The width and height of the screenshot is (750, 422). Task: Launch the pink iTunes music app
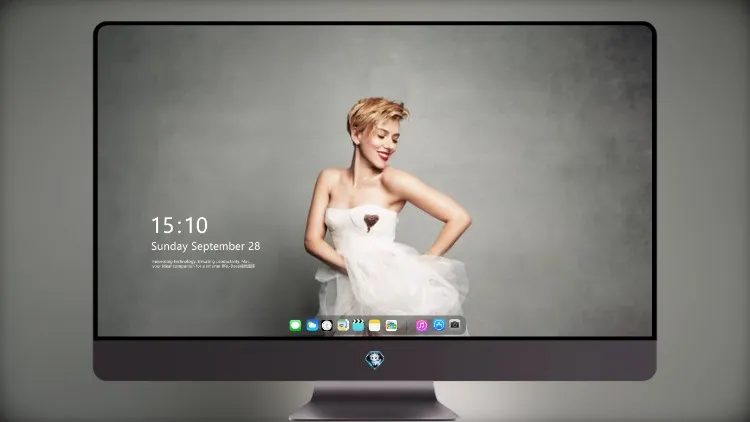(421, 326)
